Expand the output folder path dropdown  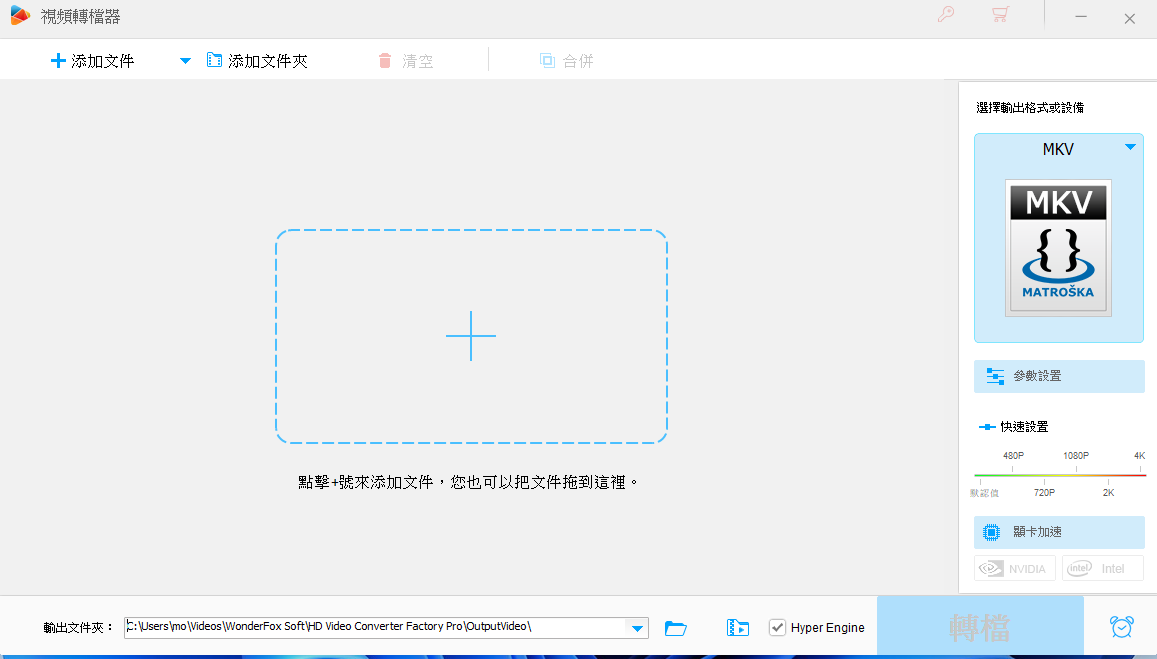point(638,628)
